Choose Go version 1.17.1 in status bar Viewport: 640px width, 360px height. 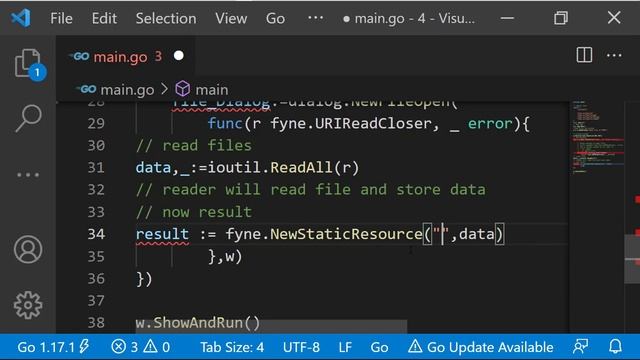pyautogui.click(x=53, y=347)
